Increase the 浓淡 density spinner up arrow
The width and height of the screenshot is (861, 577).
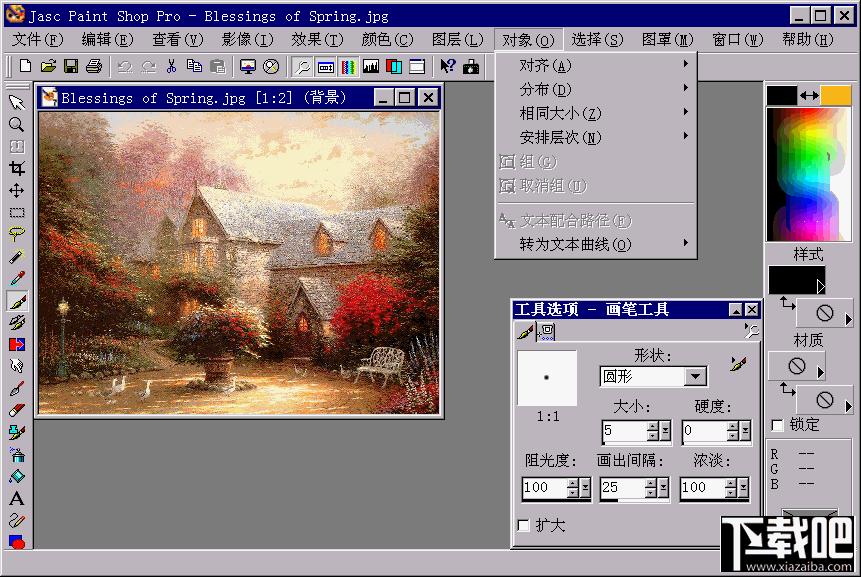[x=730, y=483]
